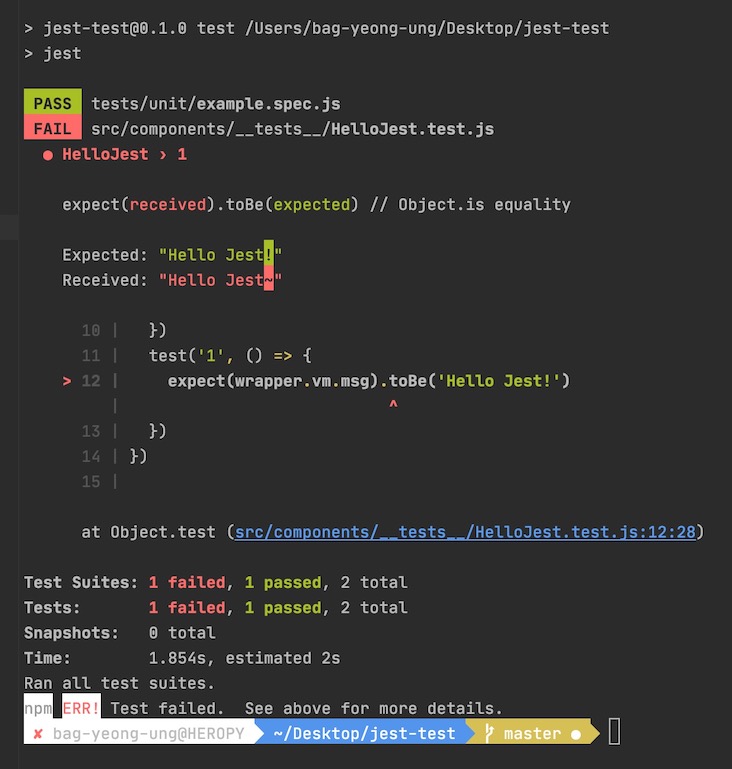Click 'Ran all test suites.' line

[120, 683]
